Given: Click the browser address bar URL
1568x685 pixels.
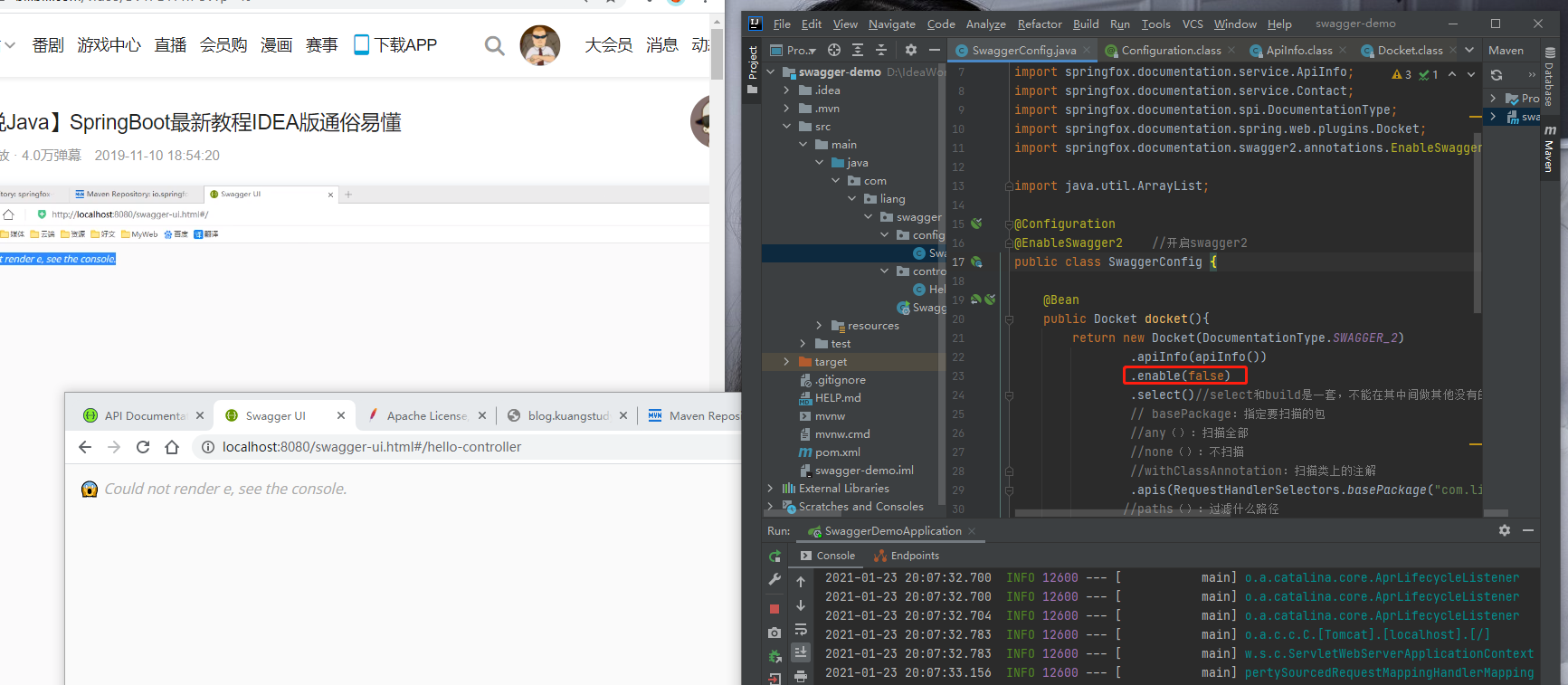Looking at the screenshot, I should point(372,447).
